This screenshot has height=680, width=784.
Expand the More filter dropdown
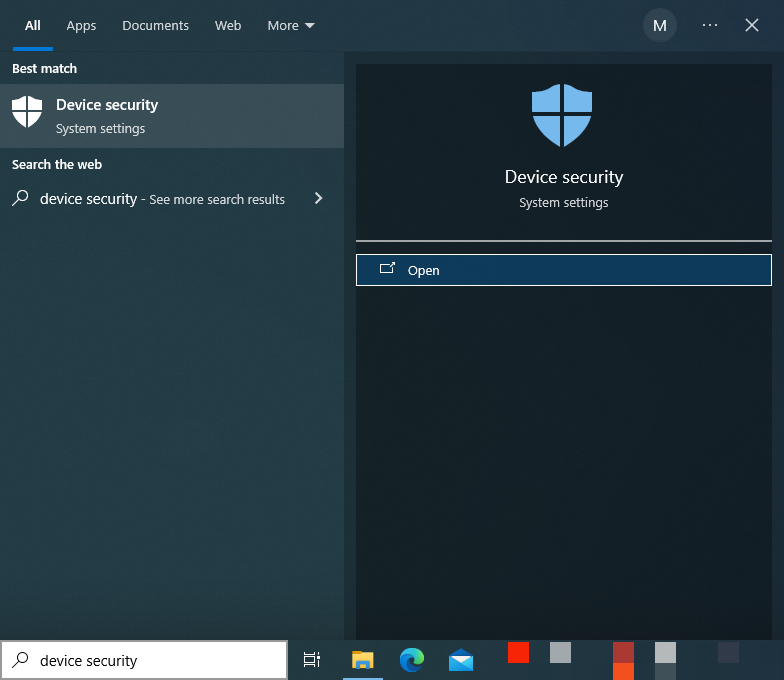tap(291, 26)
